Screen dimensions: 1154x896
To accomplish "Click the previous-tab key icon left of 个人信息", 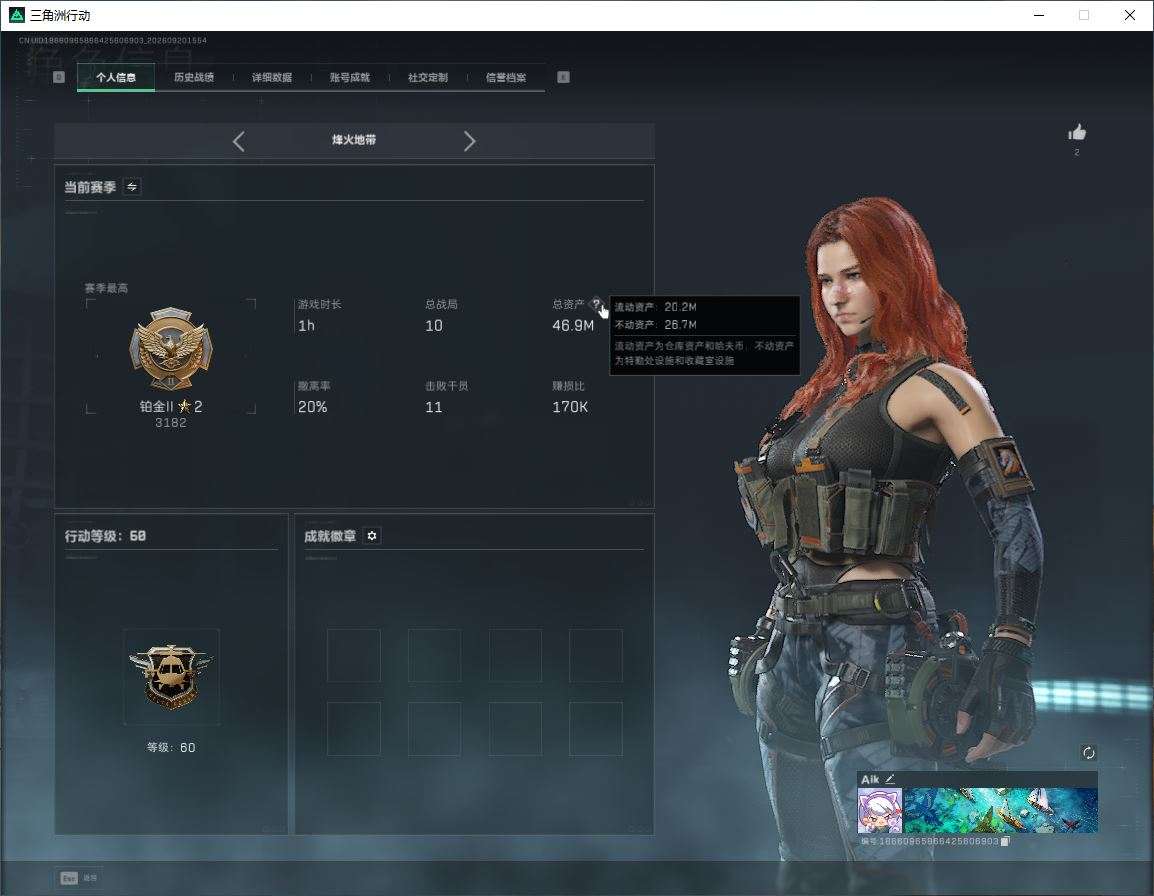I will 59,77.
